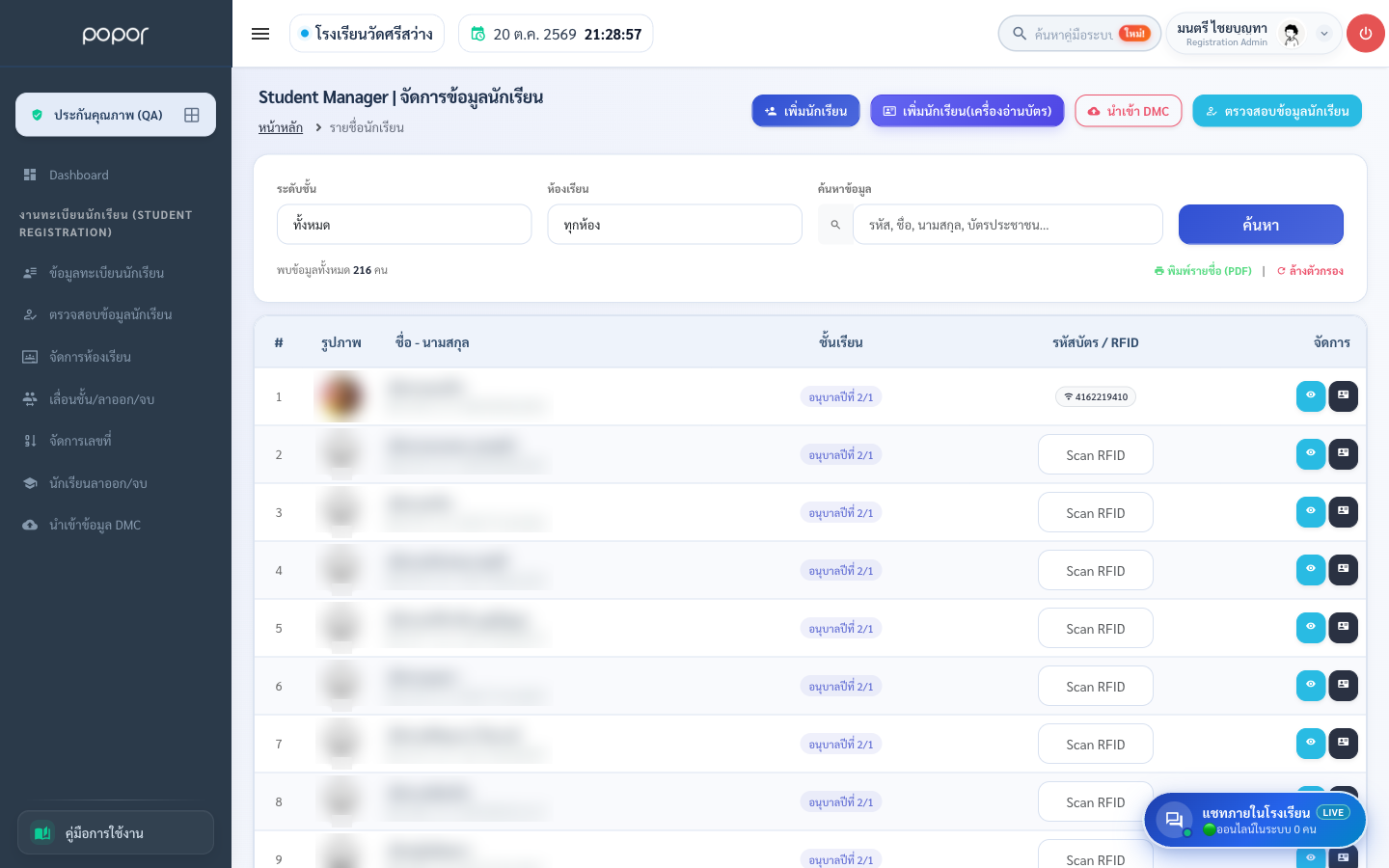Viewport: 1389px width, 868px height.
Task: Open Dashboard in the sidebar
Action: [x=116, y=175]
